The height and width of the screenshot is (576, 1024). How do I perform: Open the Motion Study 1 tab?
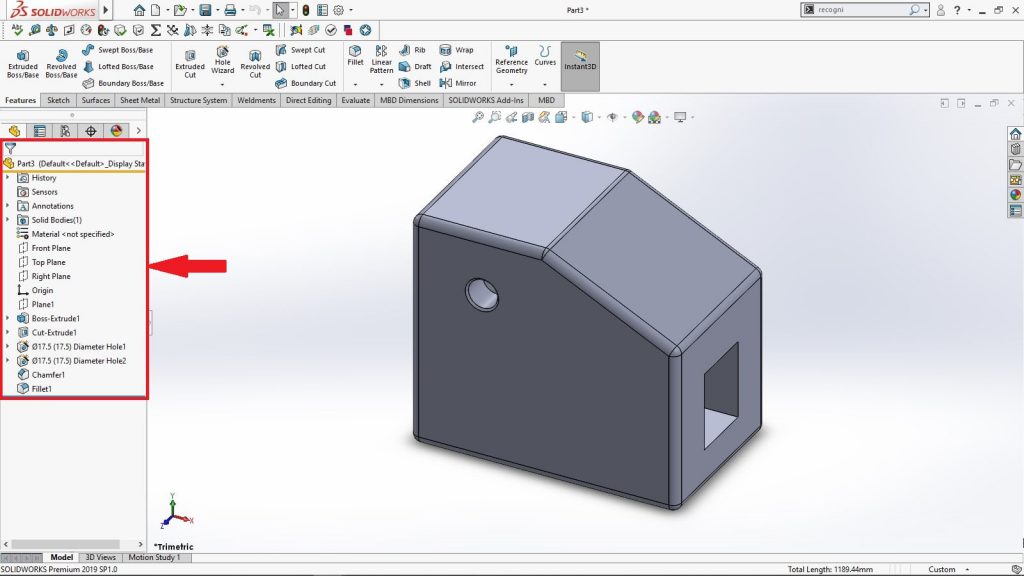154,558
